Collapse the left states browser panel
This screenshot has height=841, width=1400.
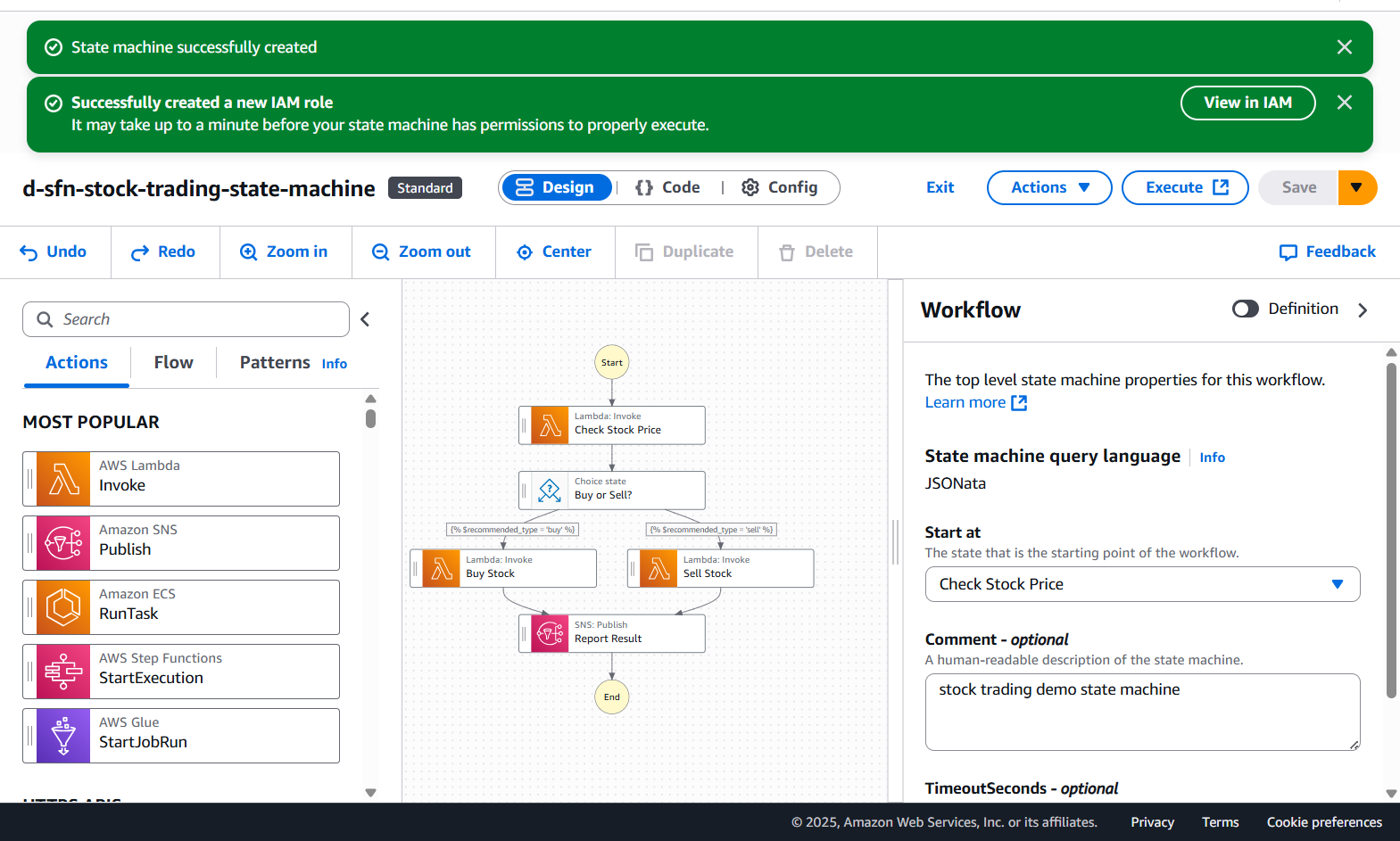[365, 319]
